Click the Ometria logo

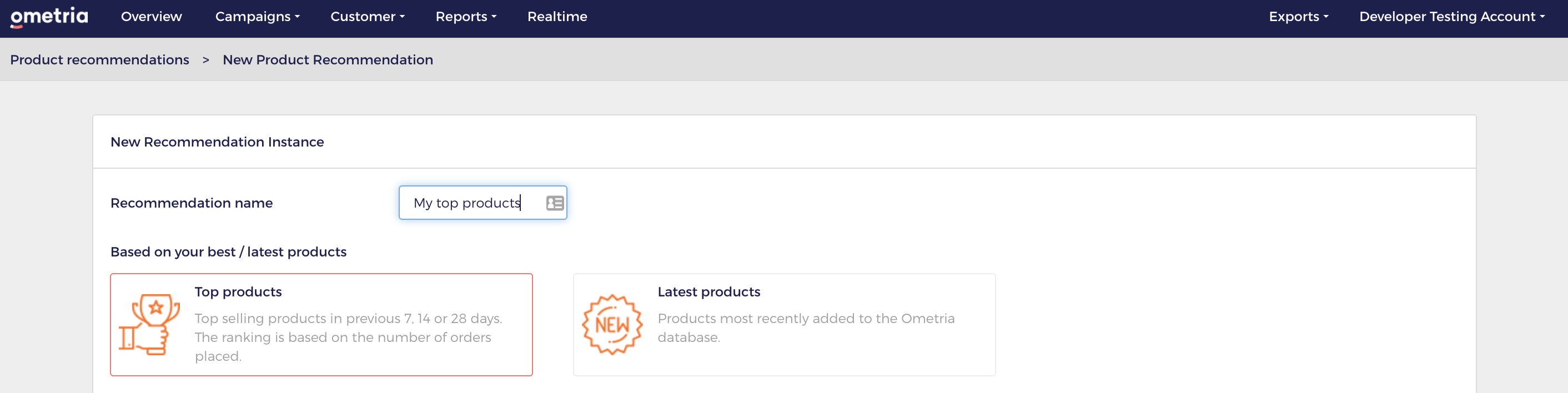point(49,17)
